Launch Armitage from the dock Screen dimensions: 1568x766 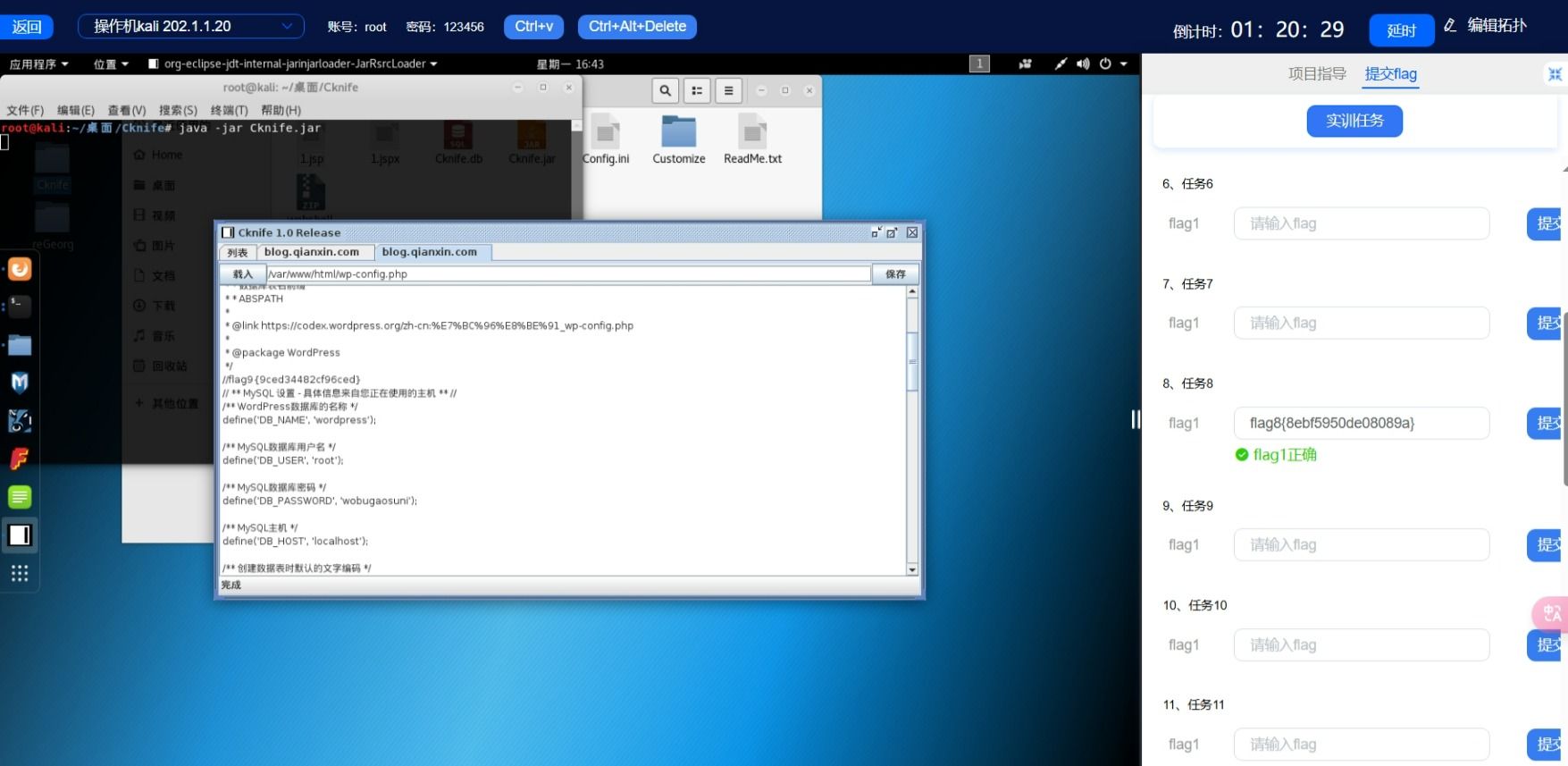click(x=20, y=421)
